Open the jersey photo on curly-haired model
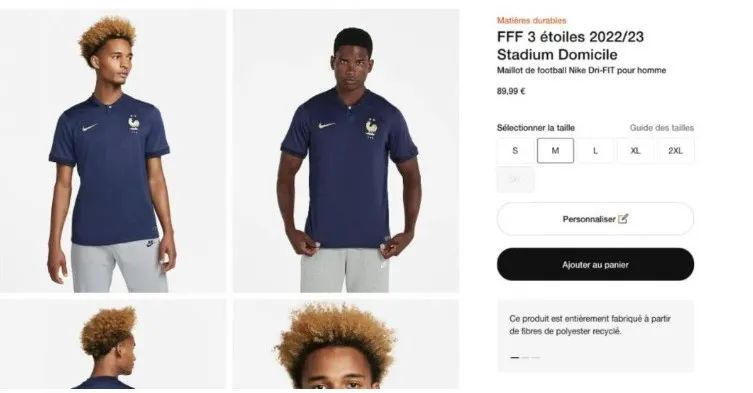The height and width of the screenshot is (393, 753). (113, 151)
